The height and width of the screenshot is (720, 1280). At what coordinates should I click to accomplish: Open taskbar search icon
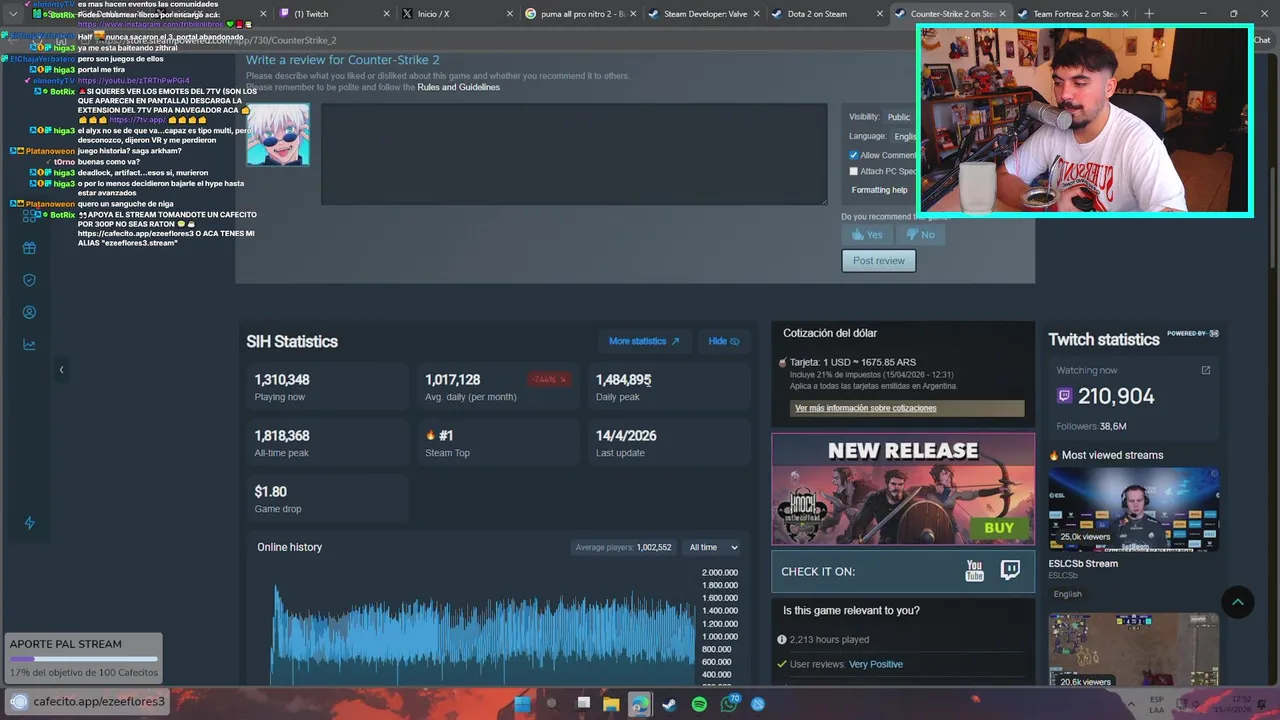pyautogui.click(x=551, y=704)
